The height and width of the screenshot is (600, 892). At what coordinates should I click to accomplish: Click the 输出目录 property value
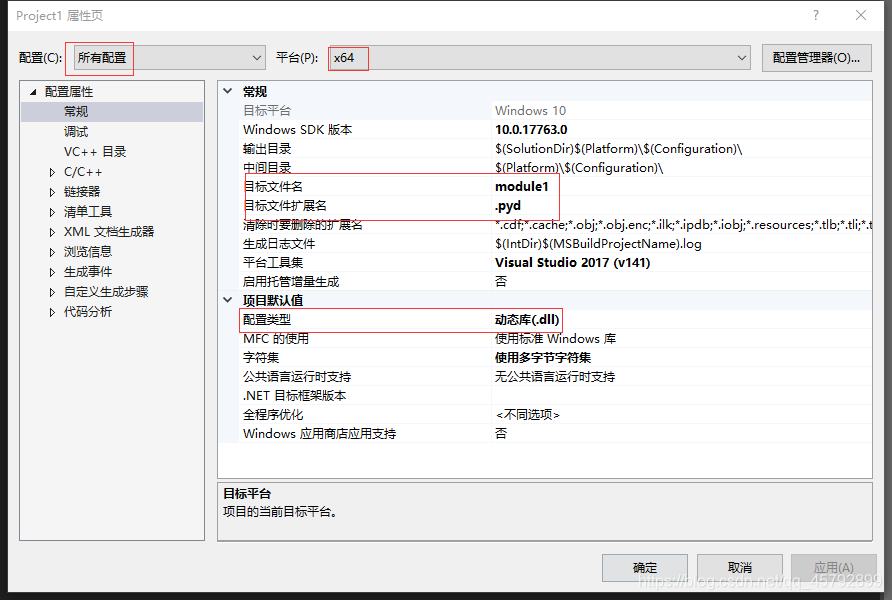click(618, 148)
